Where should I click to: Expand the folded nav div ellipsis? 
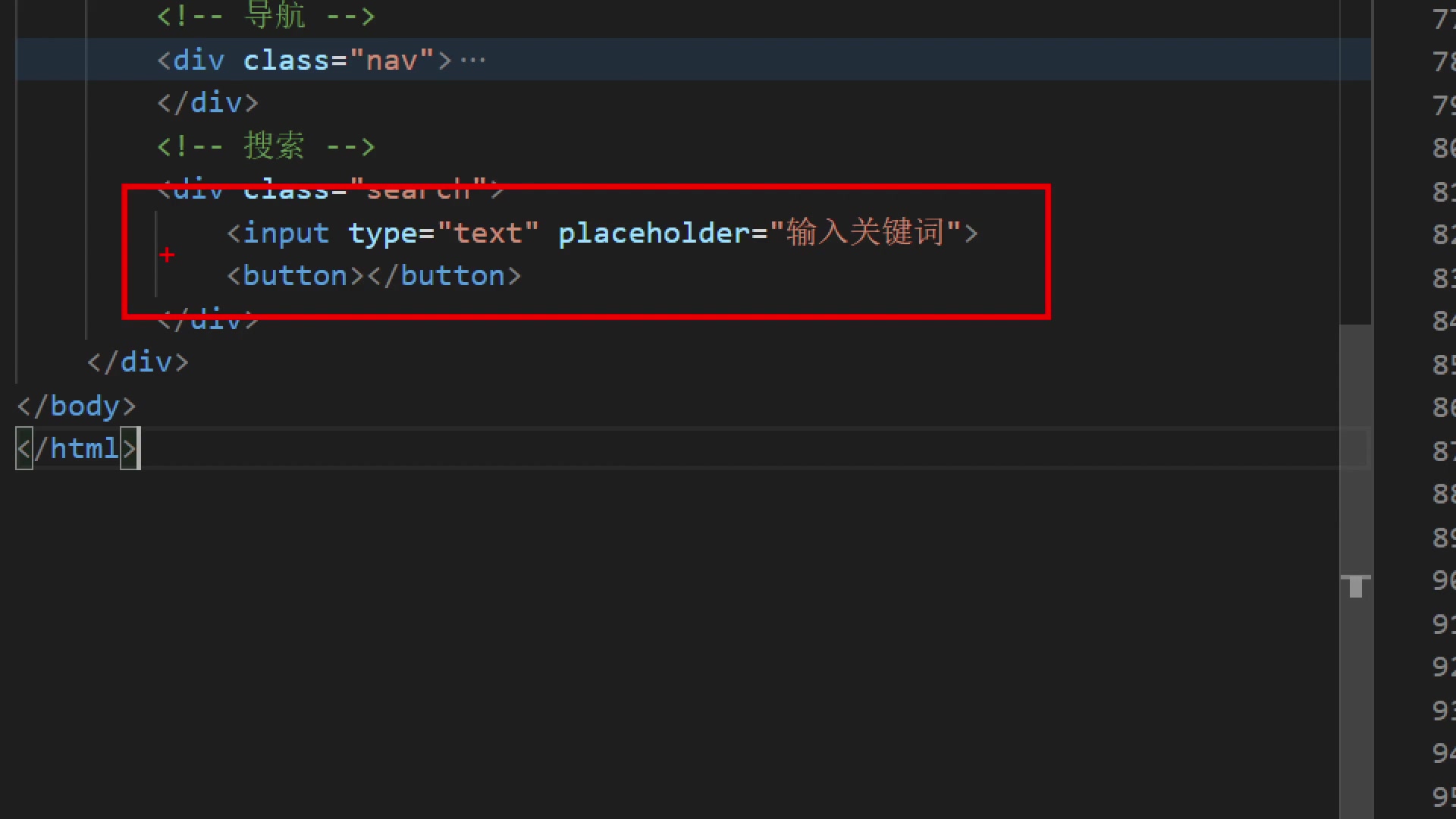[472, 60]
